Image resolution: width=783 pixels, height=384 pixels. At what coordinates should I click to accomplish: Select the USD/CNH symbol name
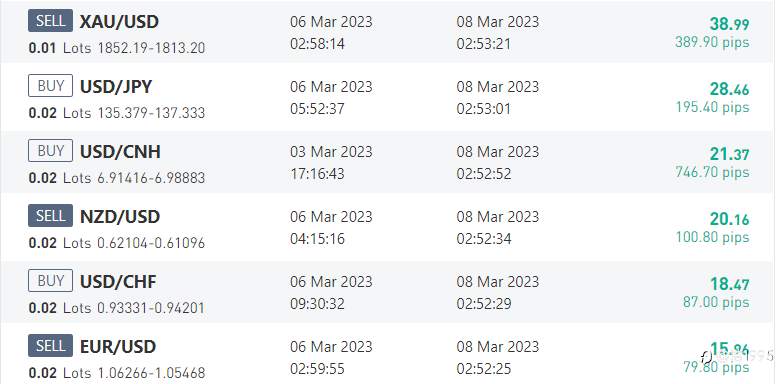click(x=120, y=151)
